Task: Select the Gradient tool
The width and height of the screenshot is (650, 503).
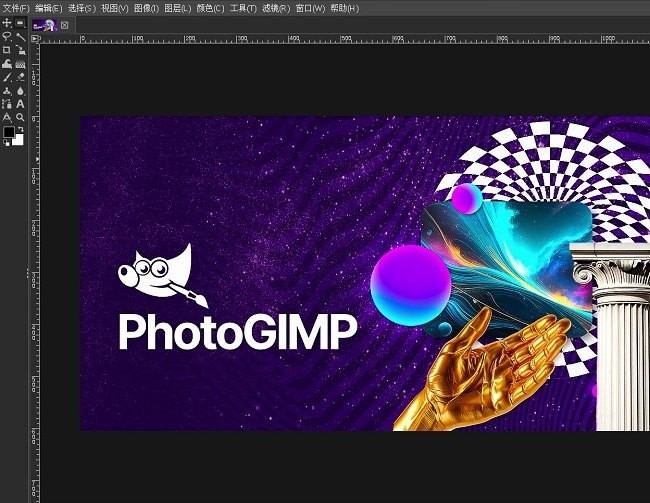Action: [x=20, y=63]
